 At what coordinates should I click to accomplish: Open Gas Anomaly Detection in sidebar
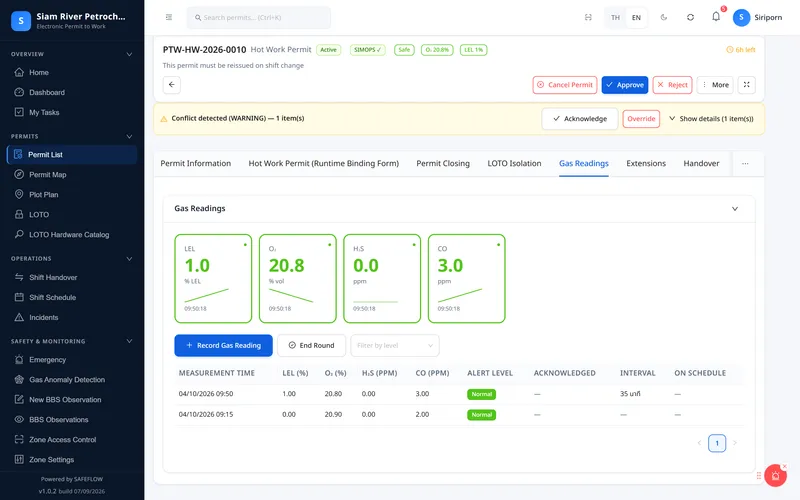pyautogui.click(x=67, y=380)
